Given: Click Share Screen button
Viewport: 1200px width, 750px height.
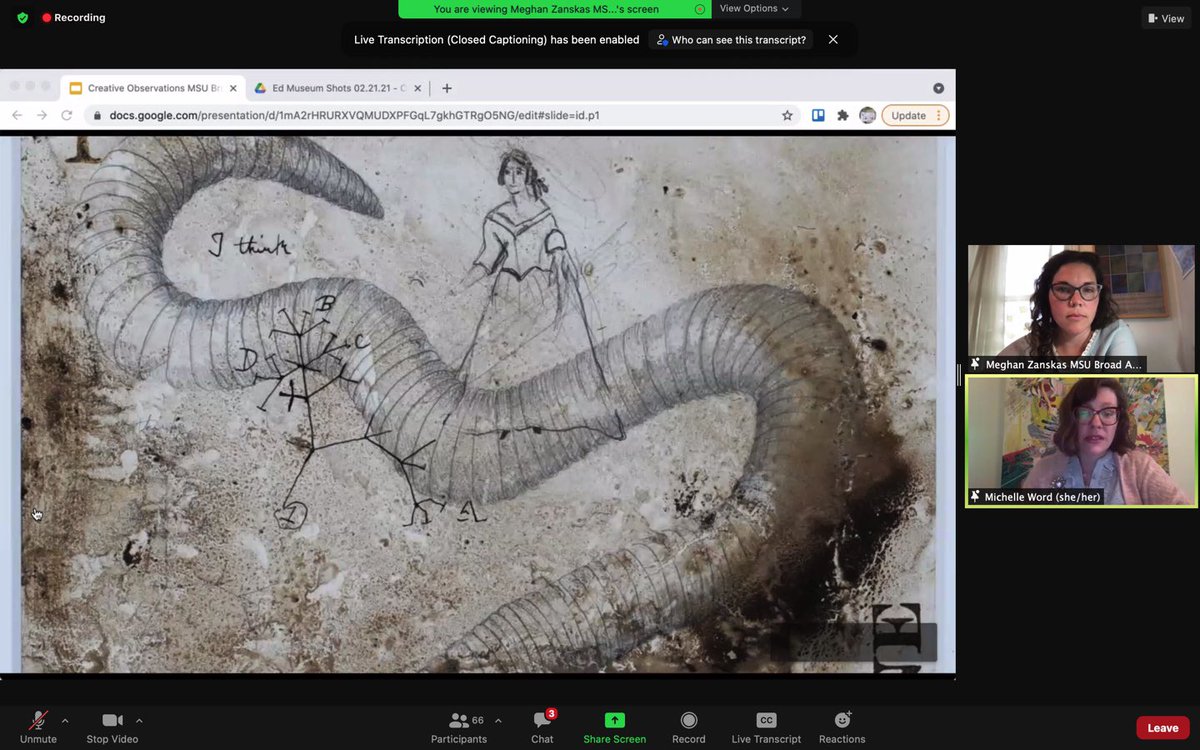Looking at the screenshot, I should [615, 727].
